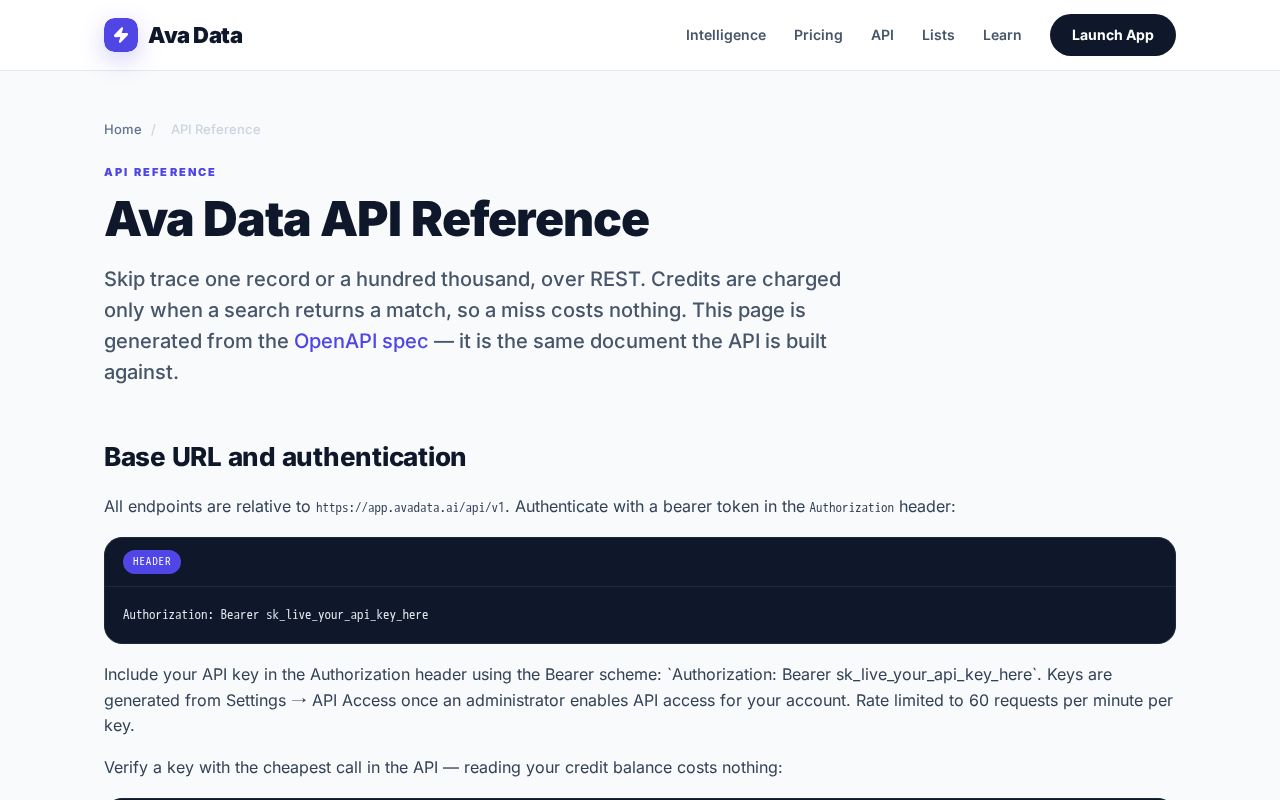
Task: Go to Home in the breadcrumb
Action: (x=123, y=129)
